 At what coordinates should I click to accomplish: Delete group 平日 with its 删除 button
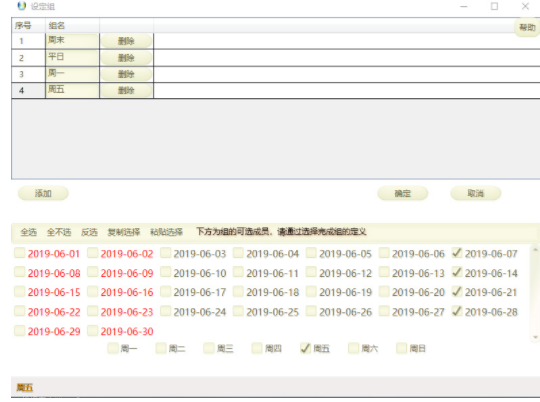point(126,58)
